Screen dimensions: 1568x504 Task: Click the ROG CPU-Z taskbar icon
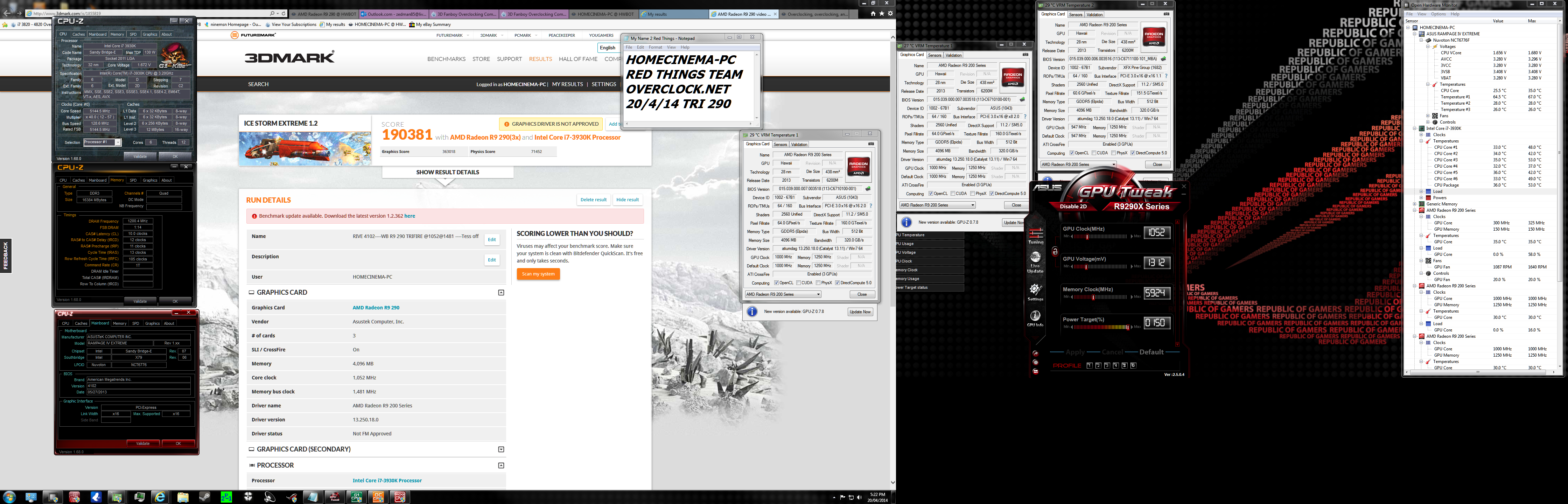tap(400, 497)
